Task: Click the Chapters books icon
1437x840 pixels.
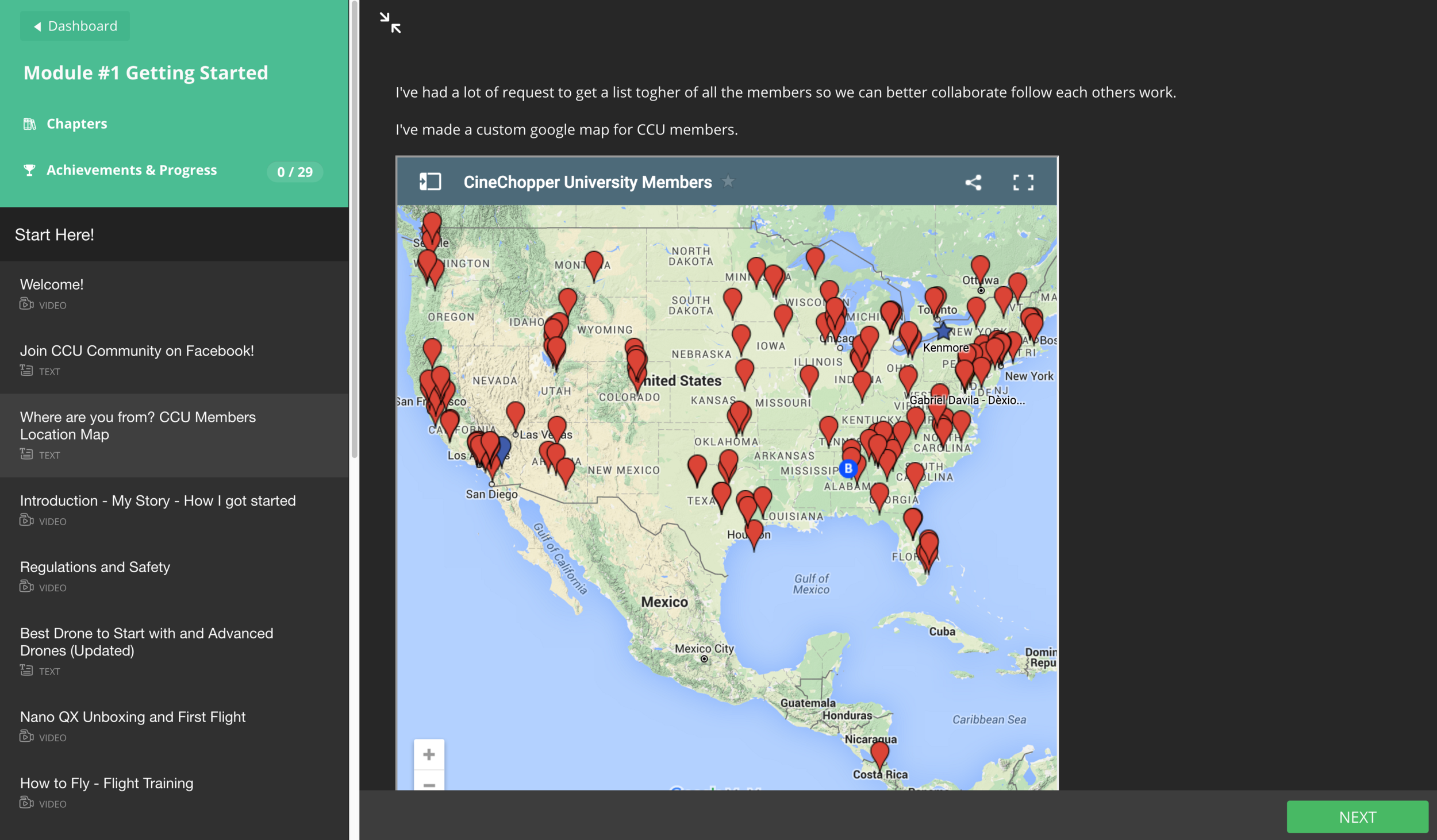Action: [x=29, y=124]
